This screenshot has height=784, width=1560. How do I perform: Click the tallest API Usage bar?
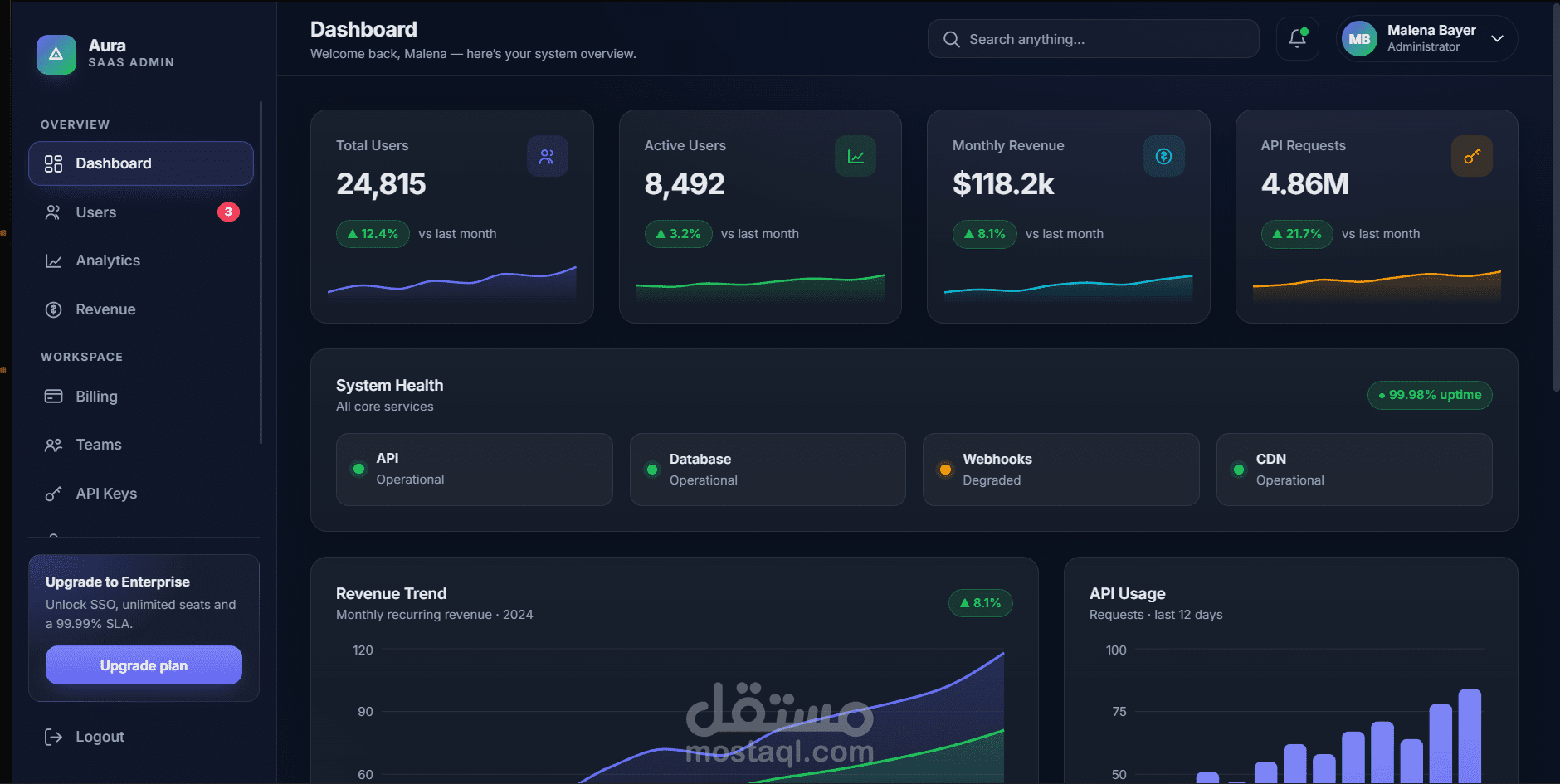1470,736
